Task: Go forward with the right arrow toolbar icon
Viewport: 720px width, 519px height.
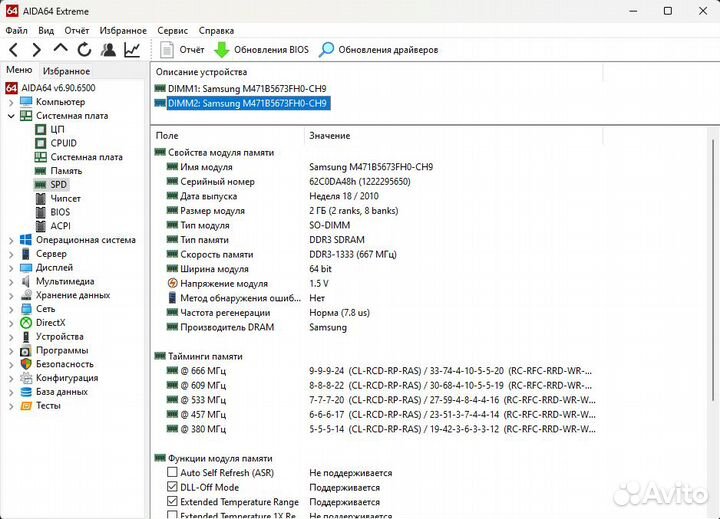Action: click(37, 50)
